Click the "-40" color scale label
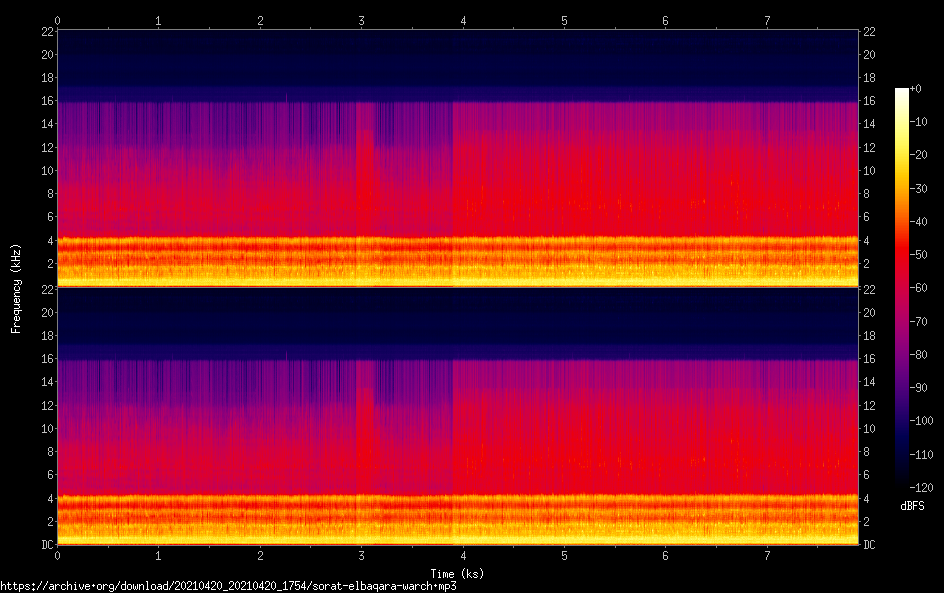This screenshot has height=593, width=944. [x=919, y=222]
